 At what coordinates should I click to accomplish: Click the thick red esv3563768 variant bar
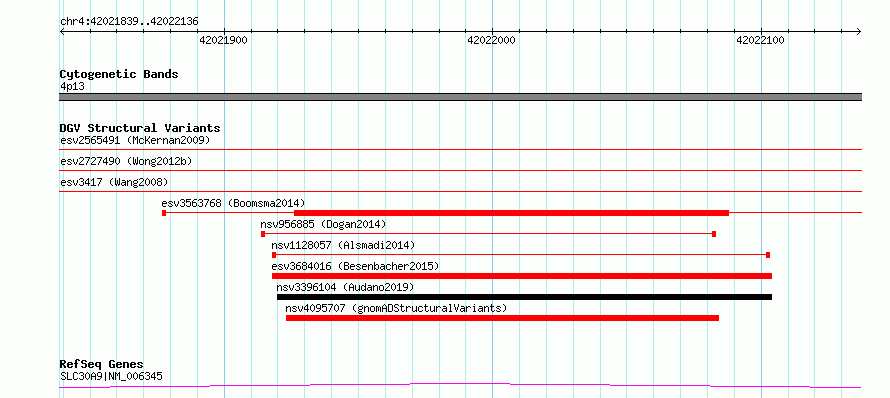pyautogui.click(x=511, y=213)
